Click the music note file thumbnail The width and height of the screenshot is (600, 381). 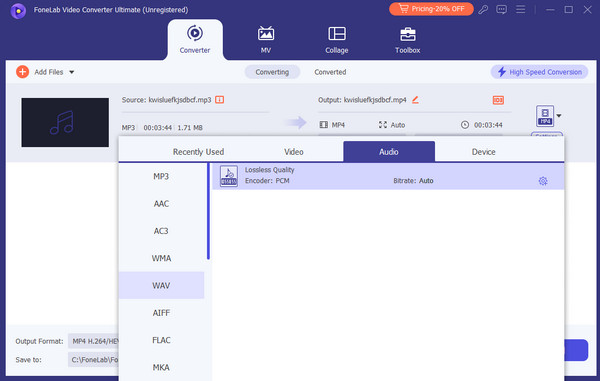click(x=65, y=122)
